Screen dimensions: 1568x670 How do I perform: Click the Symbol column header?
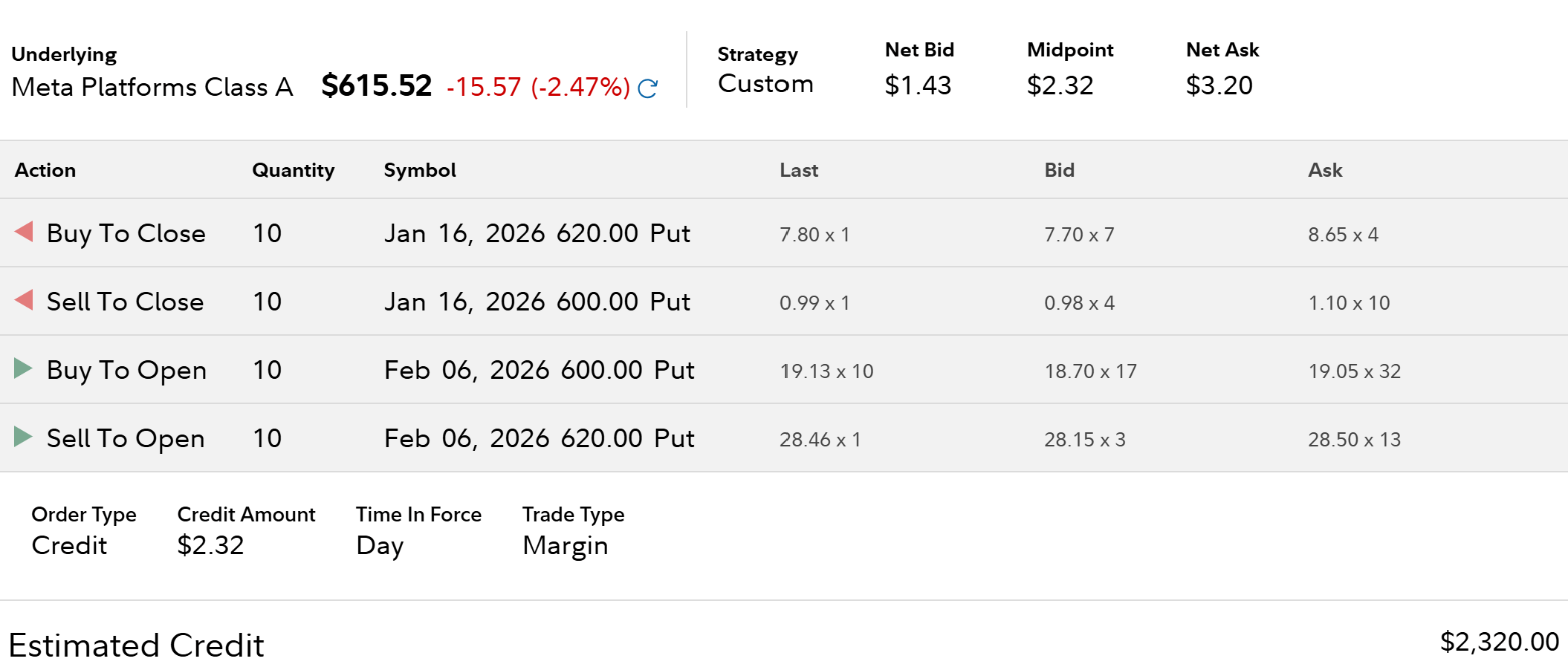pos(420,170)
